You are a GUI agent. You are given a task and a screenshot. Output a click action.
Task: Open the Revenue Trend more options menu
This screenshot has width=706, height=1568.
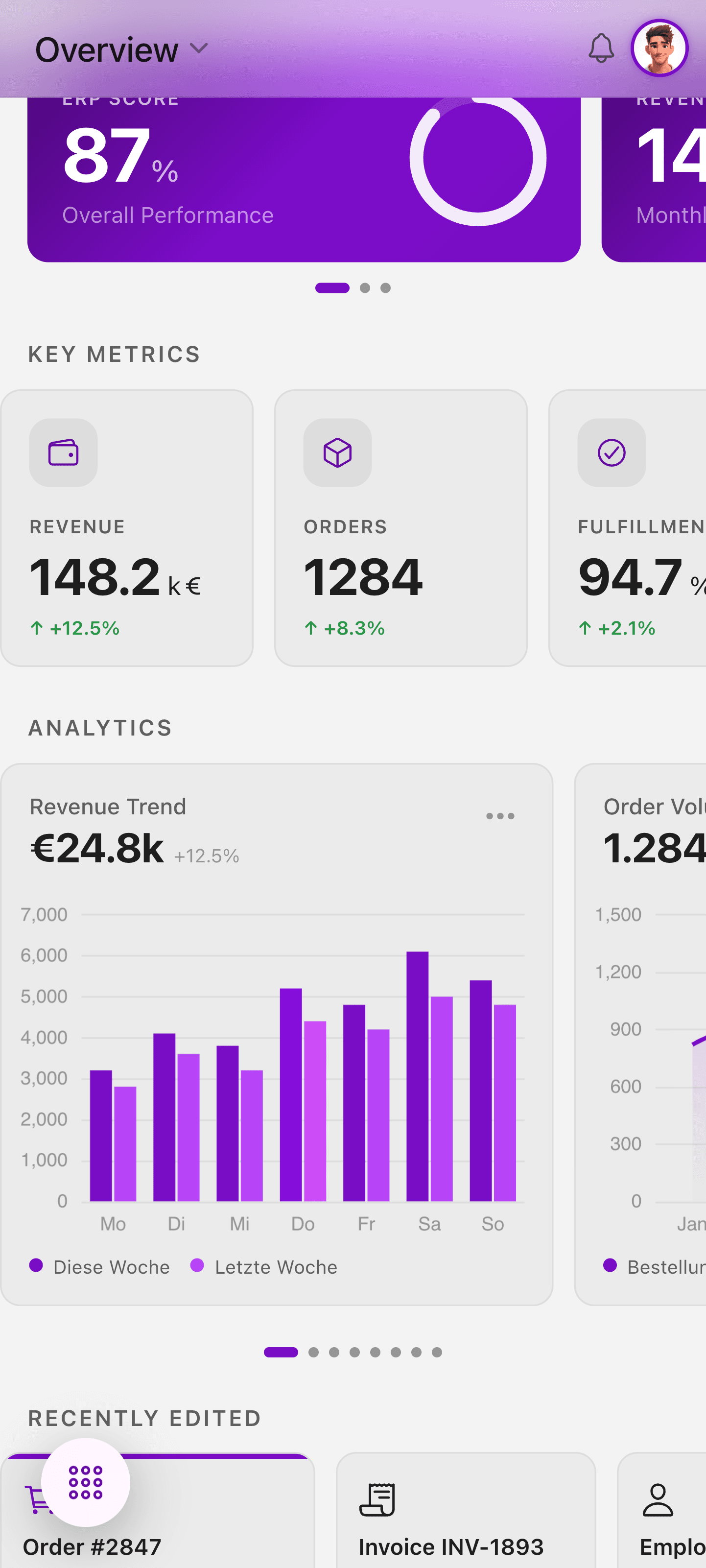[500, 816]
